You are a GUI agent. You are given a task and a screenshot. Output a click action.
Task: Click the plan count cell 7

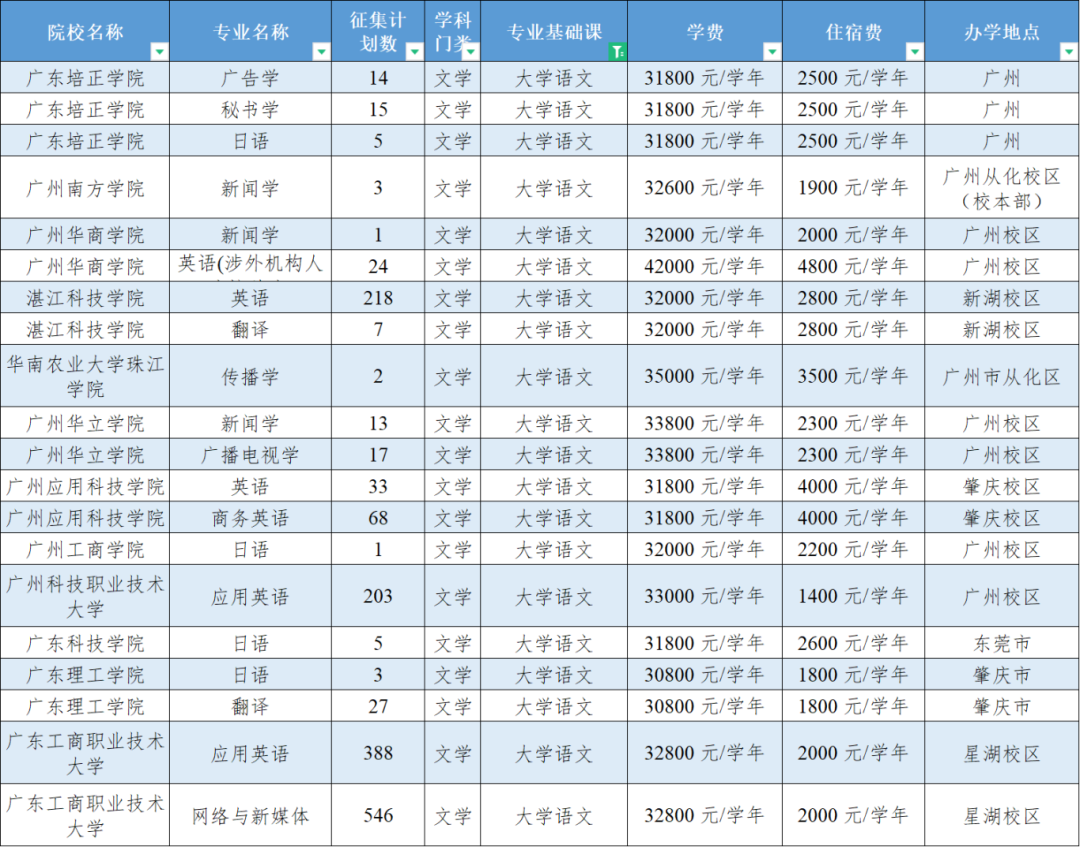pos(378,329)
